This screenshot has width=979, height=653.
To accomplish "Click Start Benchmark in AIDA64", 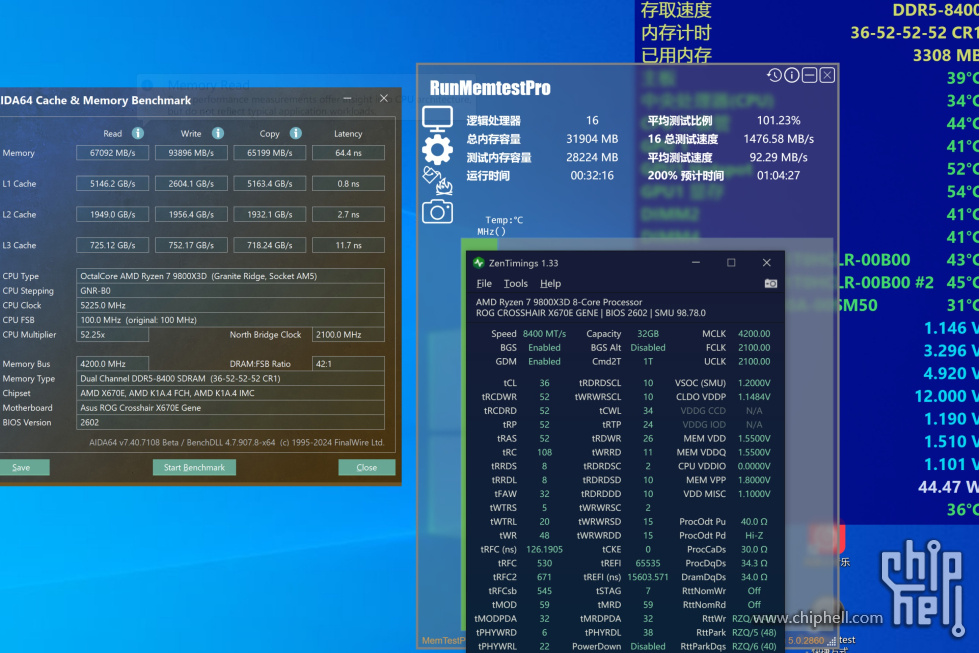I will tap(194, 468).
